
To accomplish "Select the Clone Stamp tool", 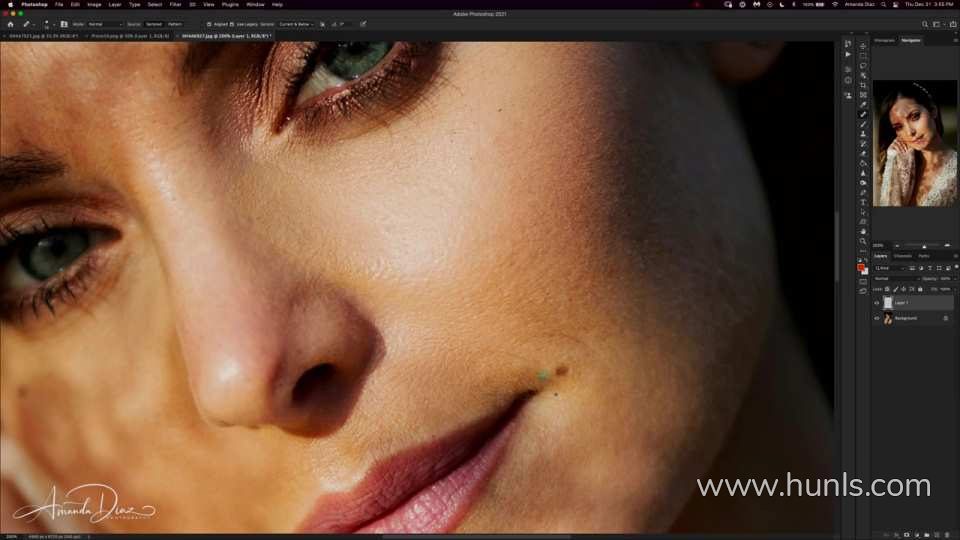I will click(863, 134).
